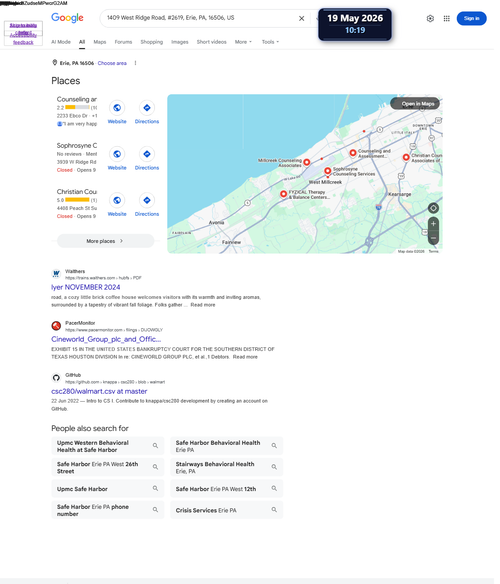
Task: Open the Tools dropdown
Action: [x=270, y=42]
